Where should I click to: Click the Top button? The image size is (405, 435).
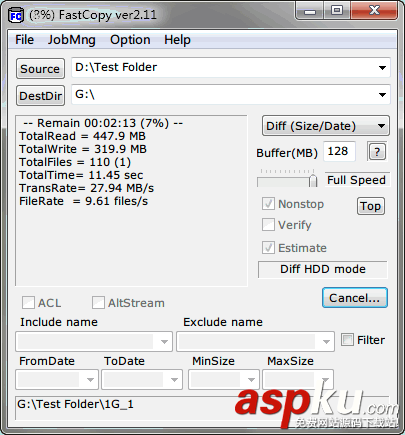[371, 206]
